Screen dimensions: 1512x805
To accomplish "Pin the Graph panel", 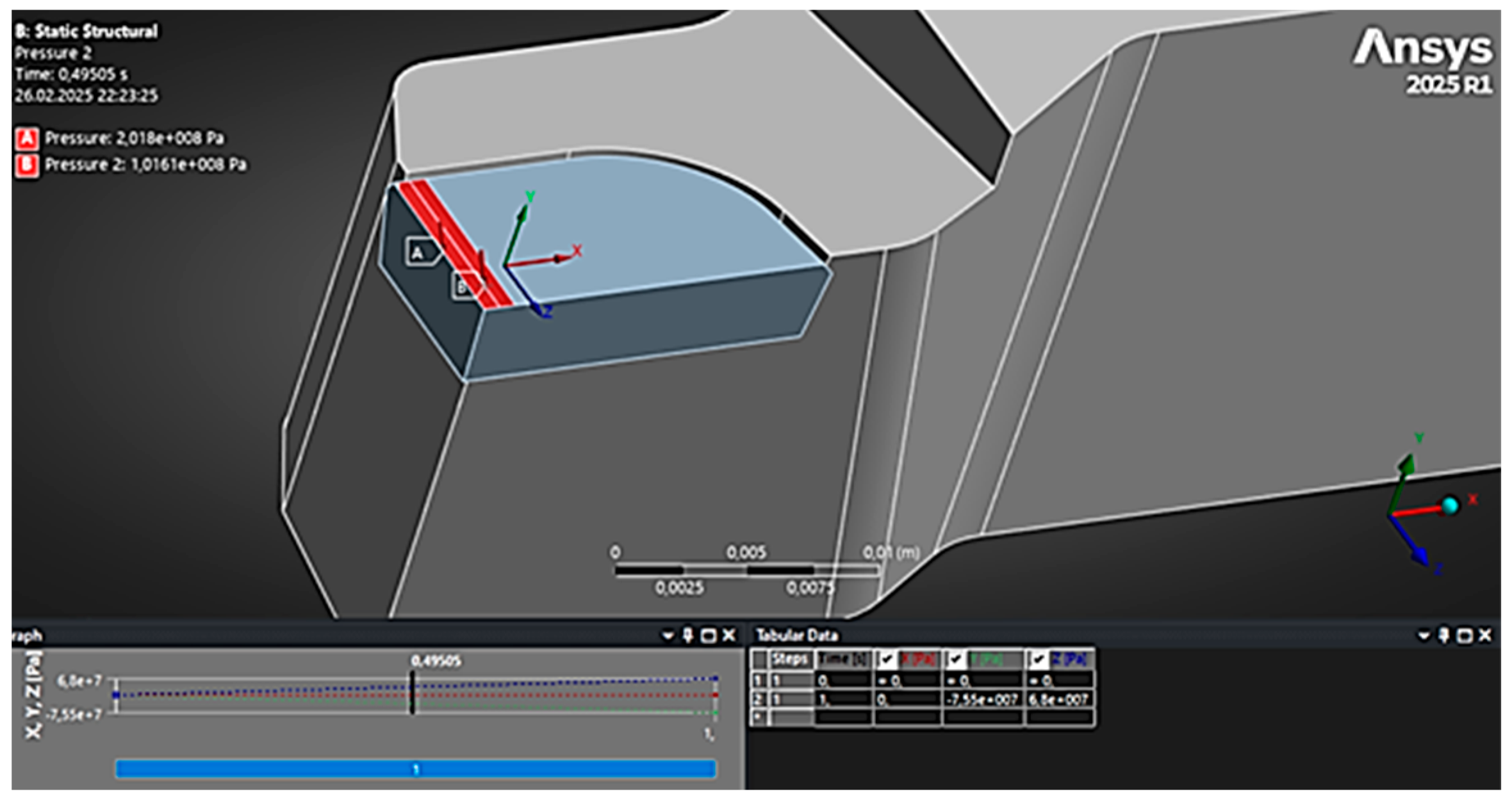I will click(x=687, y=635).
